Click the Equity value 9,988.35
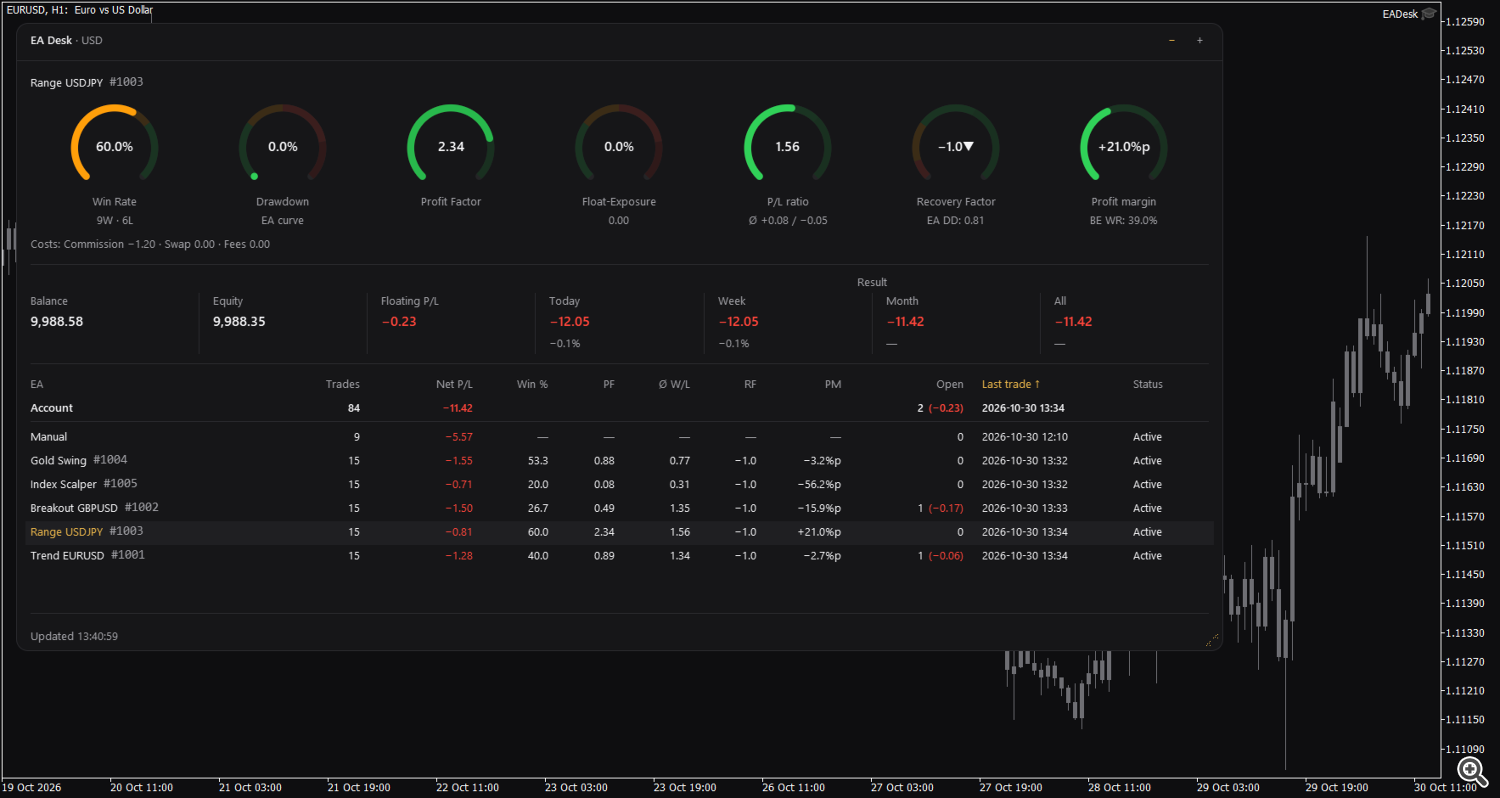The width and height of the screenshot is (1500, 798). click(239, 322)
